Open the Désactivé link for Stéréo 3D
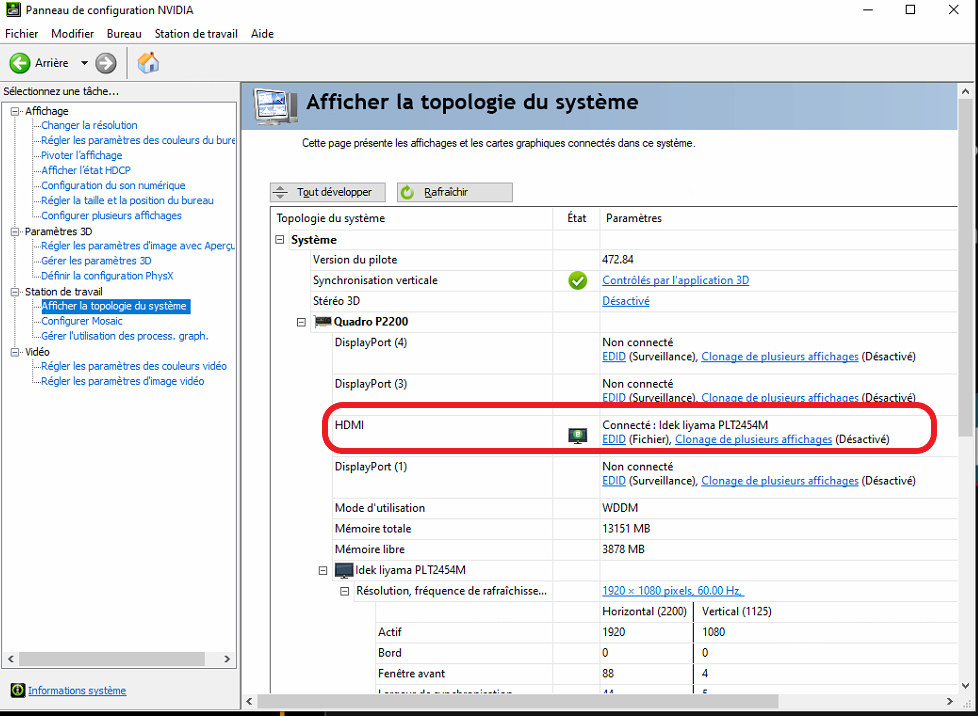978x716 pixels. tap(626, 301)
